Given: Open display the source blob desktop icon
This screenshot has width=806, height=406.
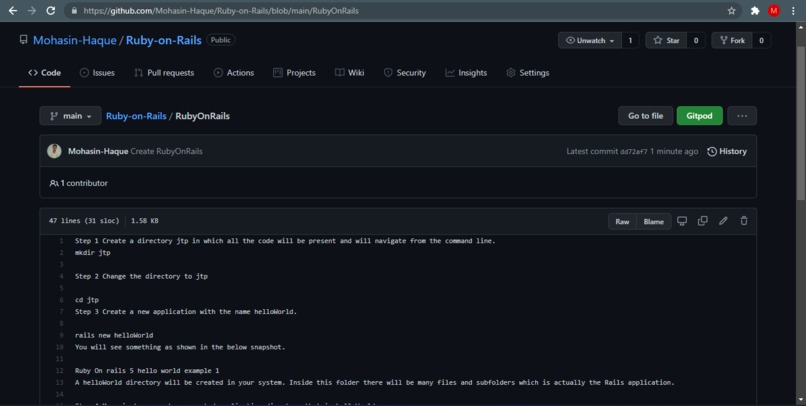Looking at the screenshot, I should pyautogui.click(x=682, y=221).
